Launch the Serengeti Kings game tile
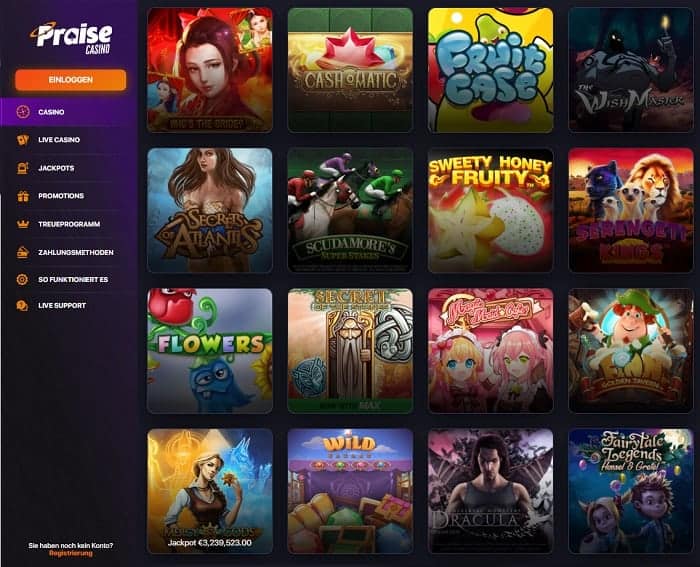Image resolution: width=700 pixels, height=567 pixels. [x=631, y=210]
